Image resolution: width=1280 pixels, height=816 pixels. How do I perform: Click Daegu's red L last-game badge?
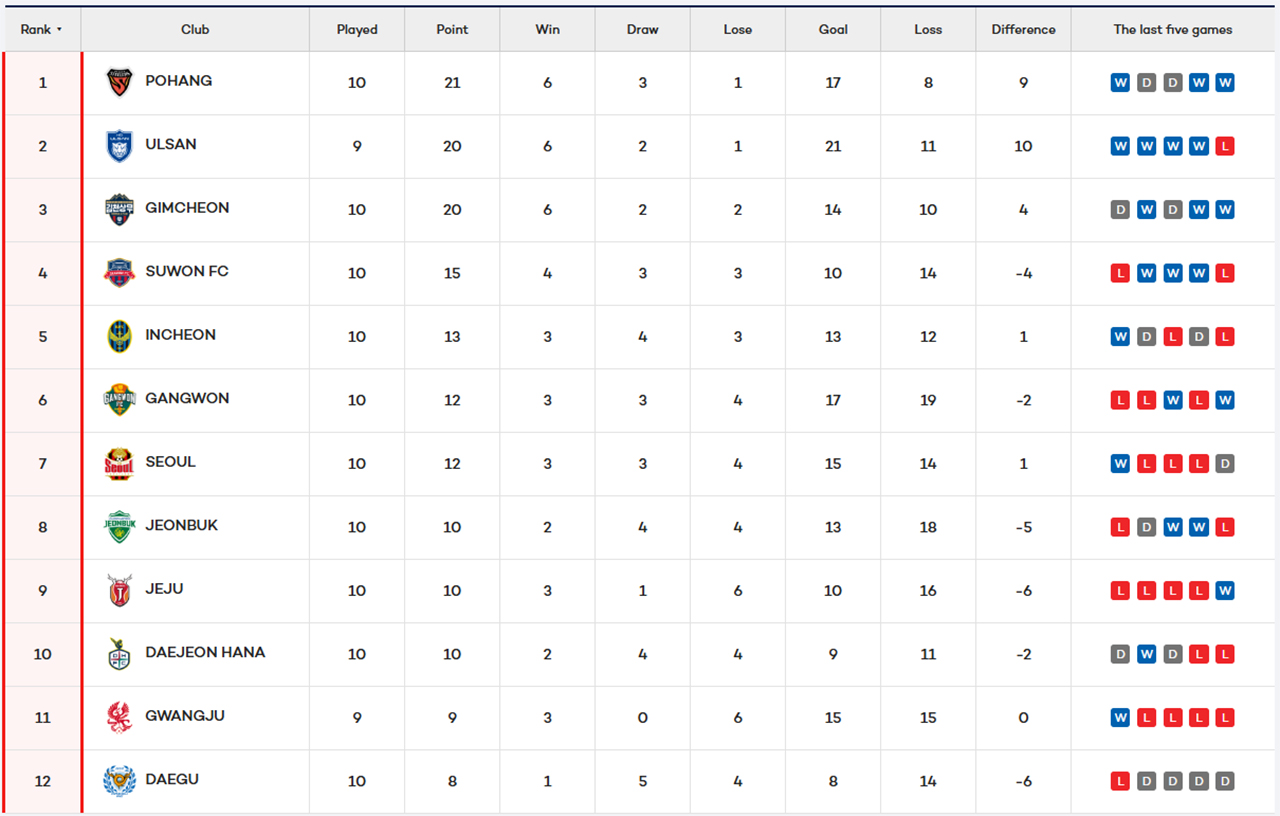coord(1120,781)
